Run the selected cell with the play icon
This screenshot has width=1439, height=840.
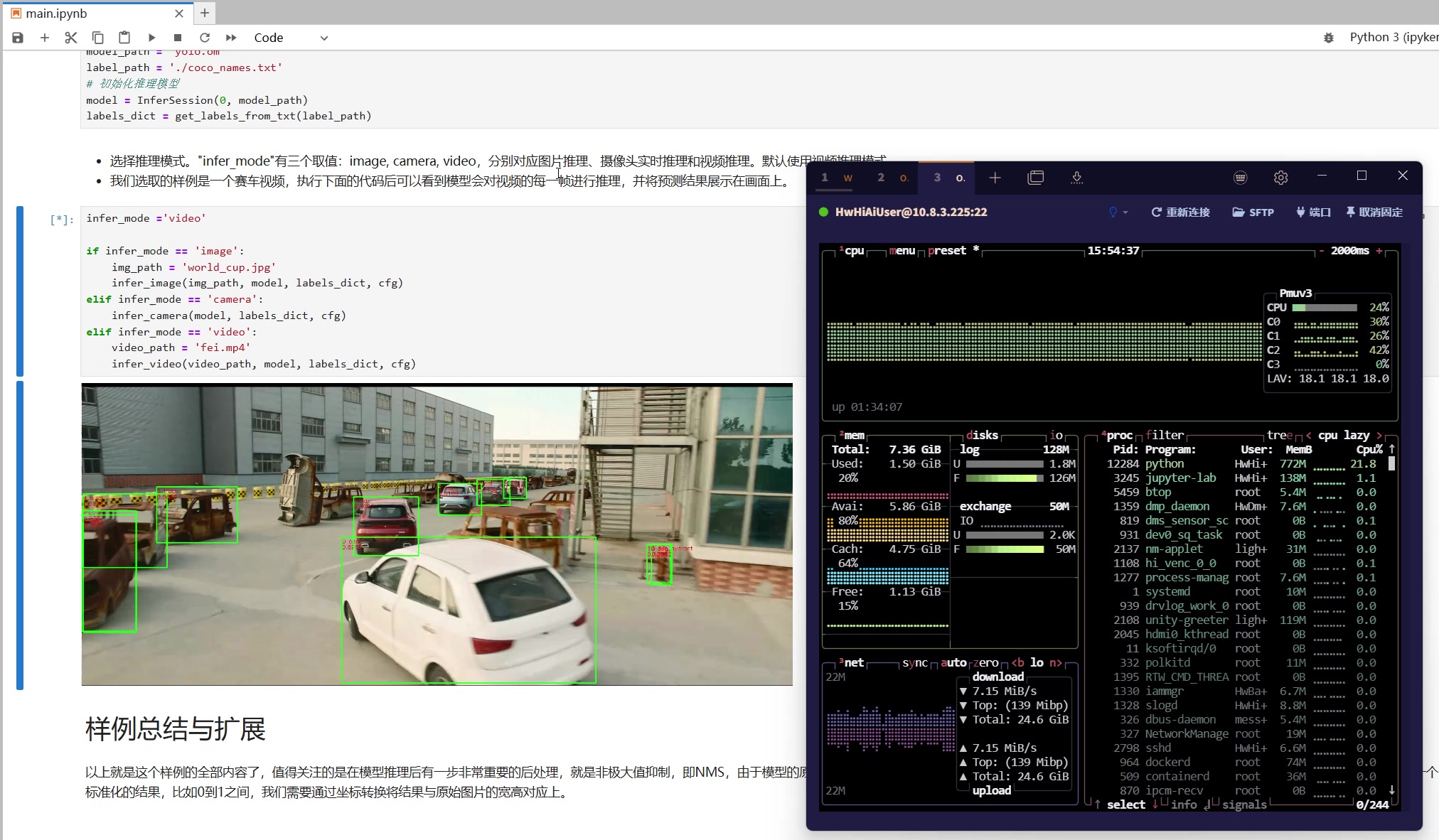point(151,38)
